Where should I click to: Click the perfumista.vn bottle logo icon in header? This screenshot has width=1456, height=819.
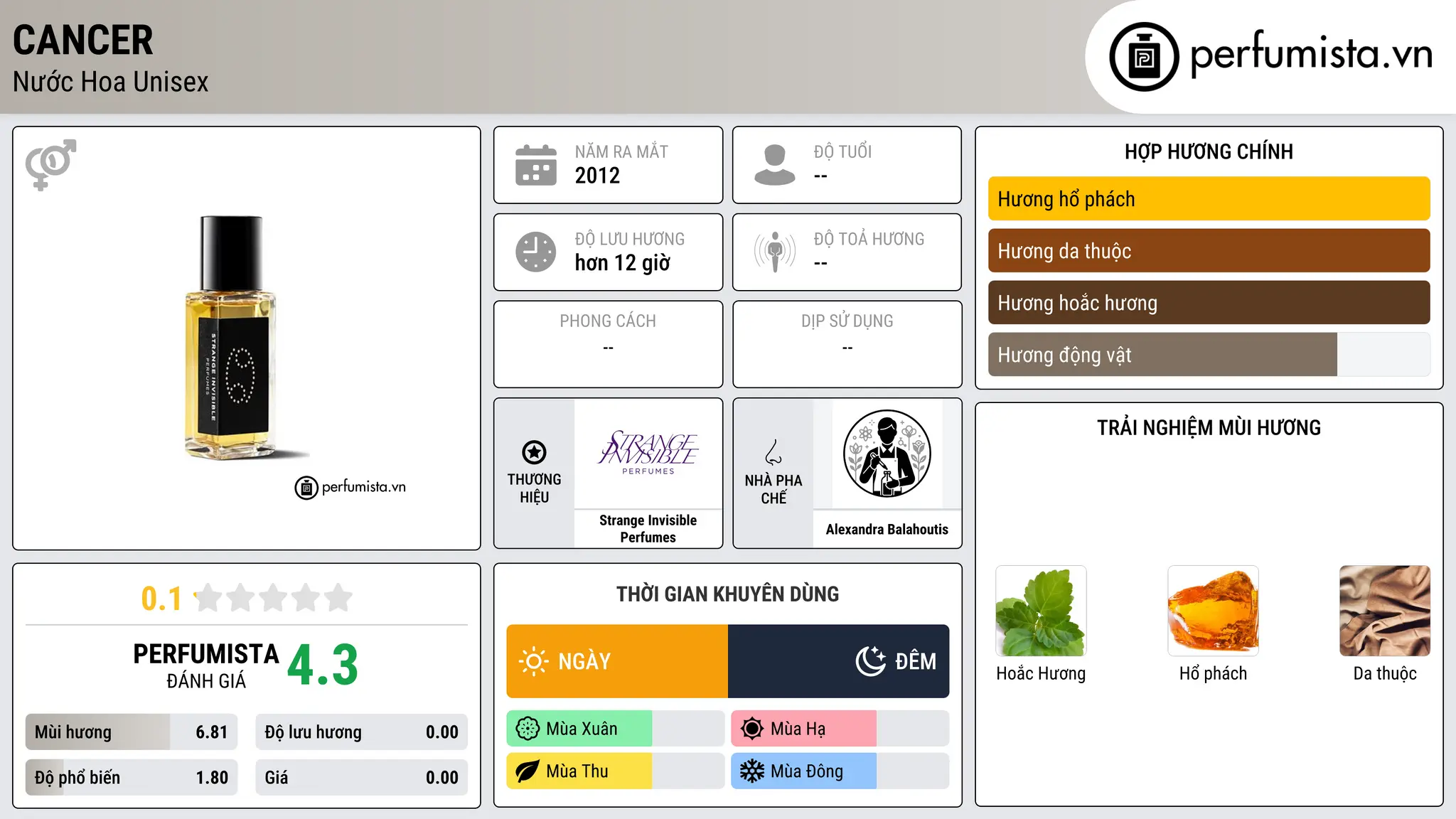pos(1144,57)
